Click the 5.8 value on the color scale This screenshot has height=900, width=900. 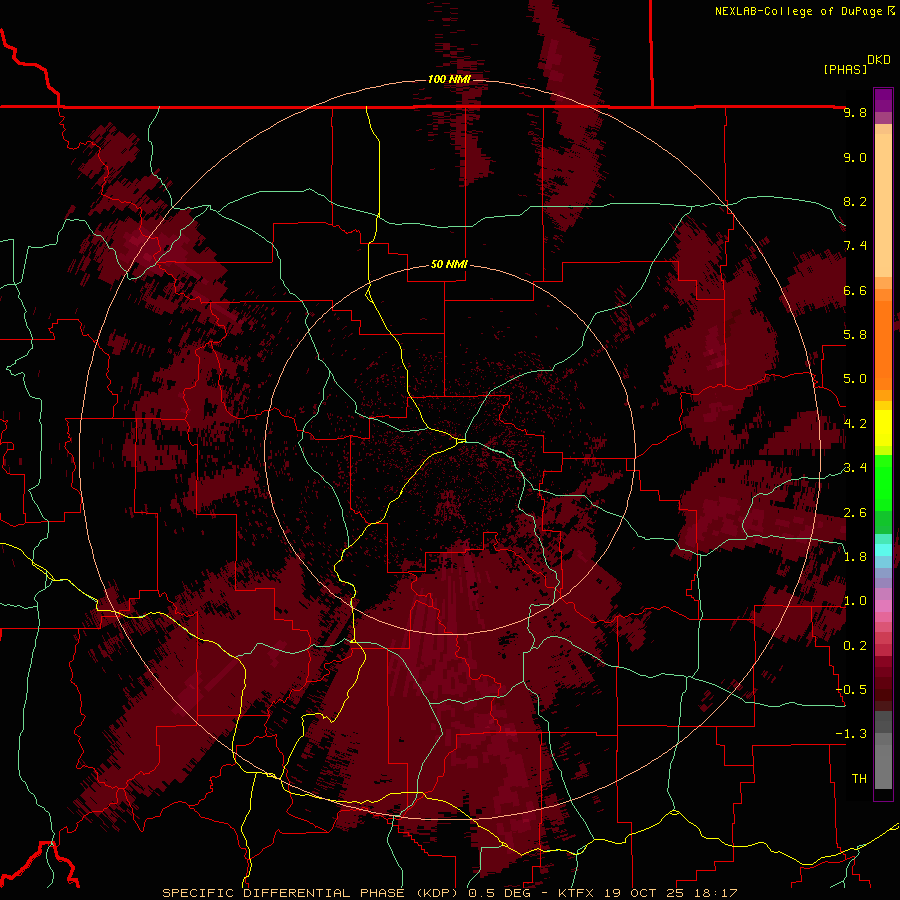point(855,335)
